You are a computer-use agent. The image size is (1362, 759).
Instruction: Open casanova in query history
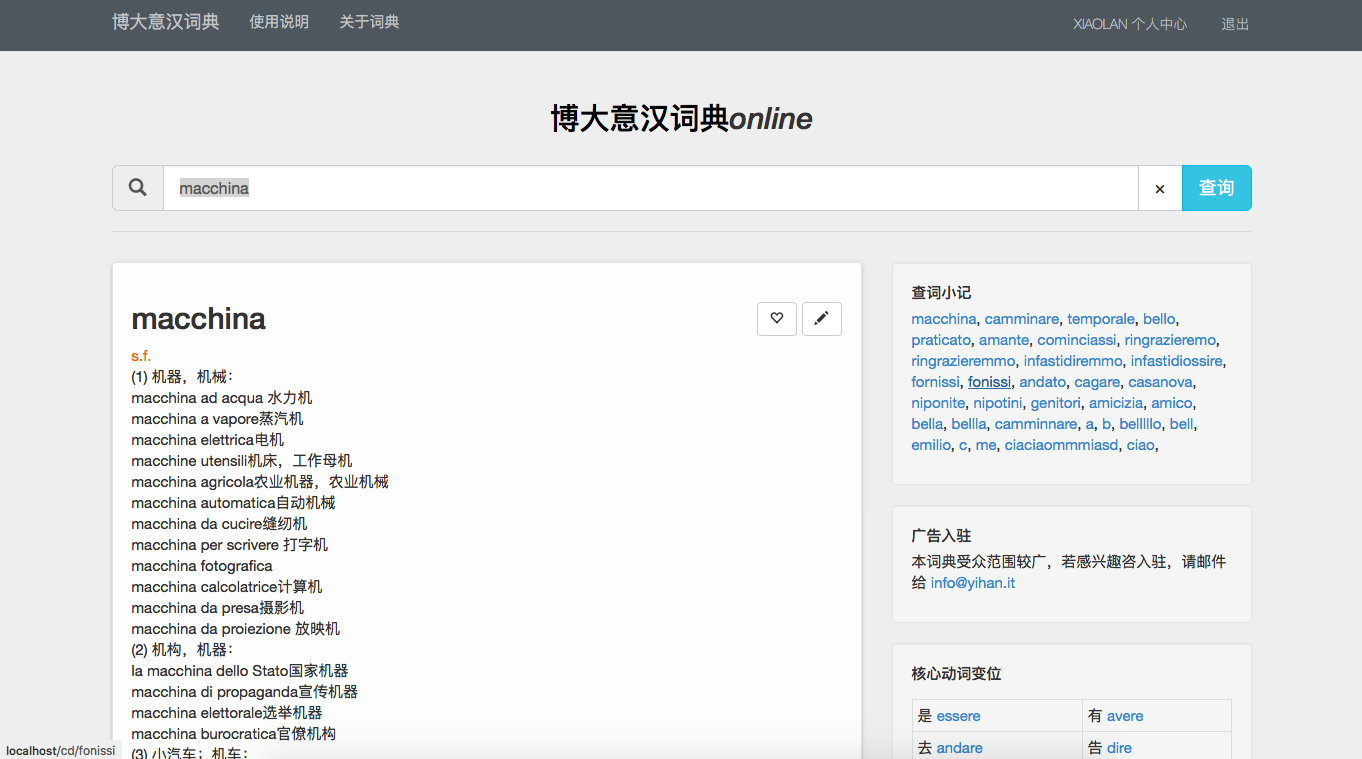[1161, 382]
